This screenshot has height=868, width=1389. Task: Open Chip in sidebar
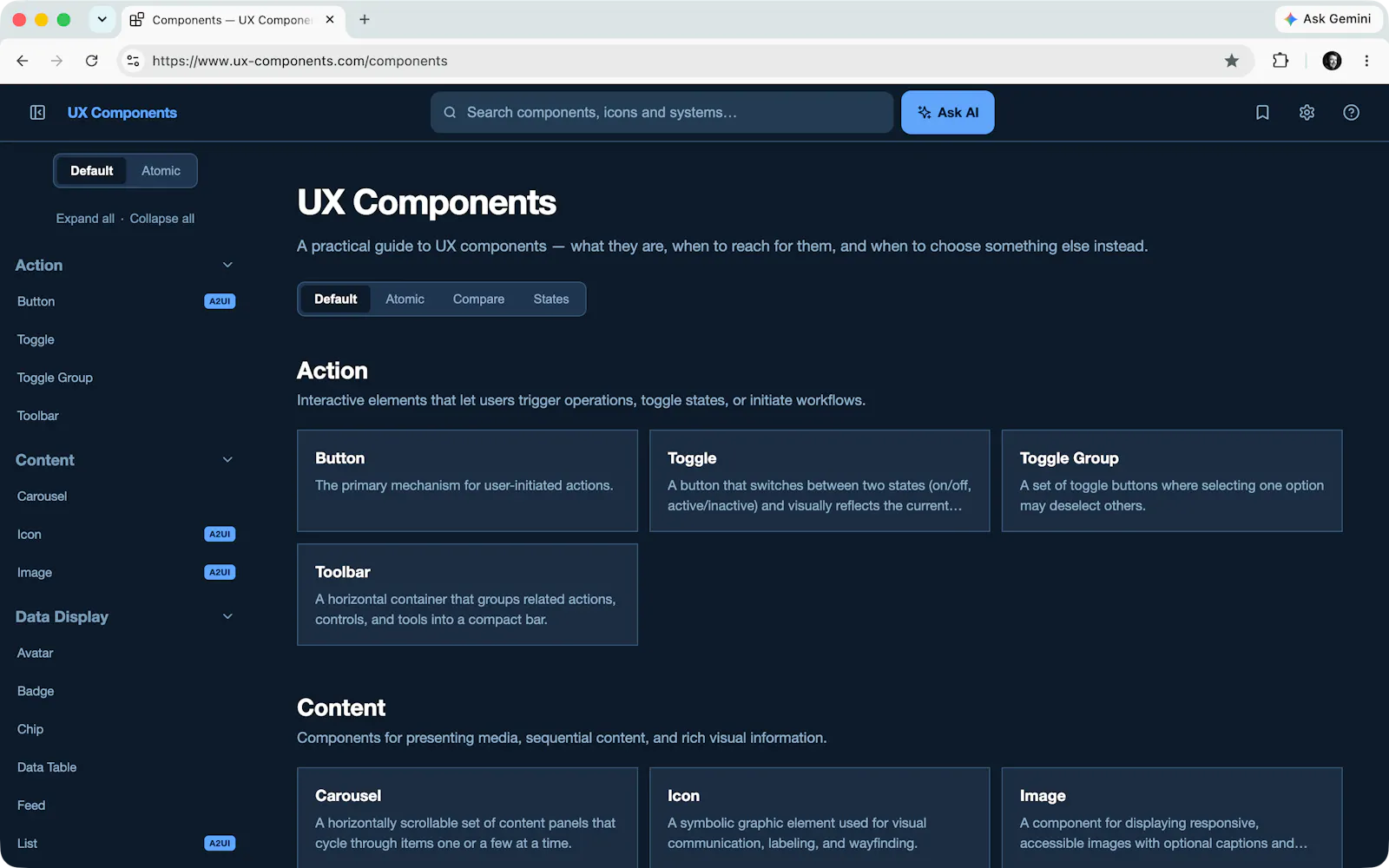30,729
